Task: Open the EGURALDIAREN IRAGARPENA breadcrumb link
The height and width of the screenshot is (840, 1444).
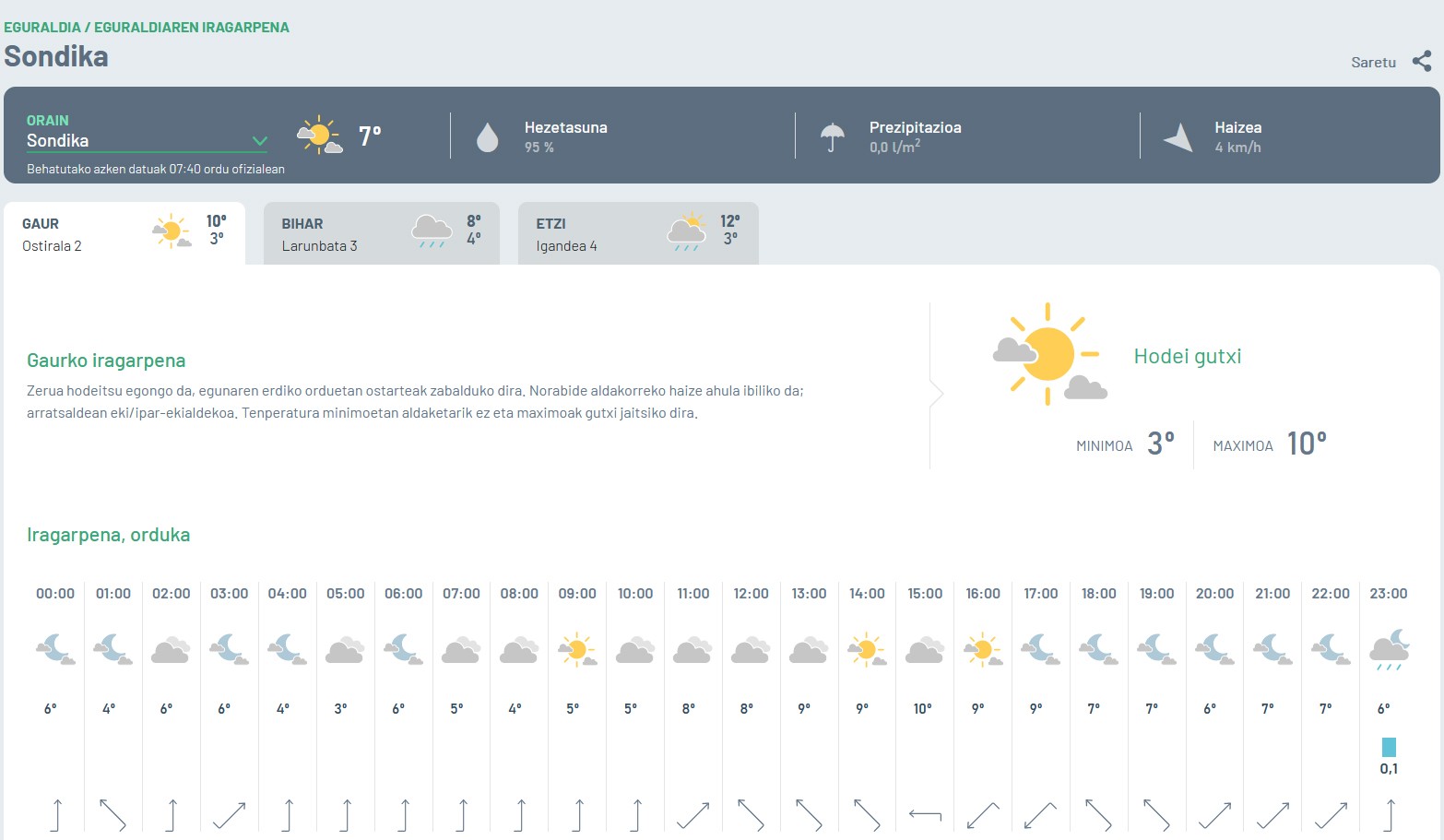Action: pyautogui.click(x=192, y=28)
